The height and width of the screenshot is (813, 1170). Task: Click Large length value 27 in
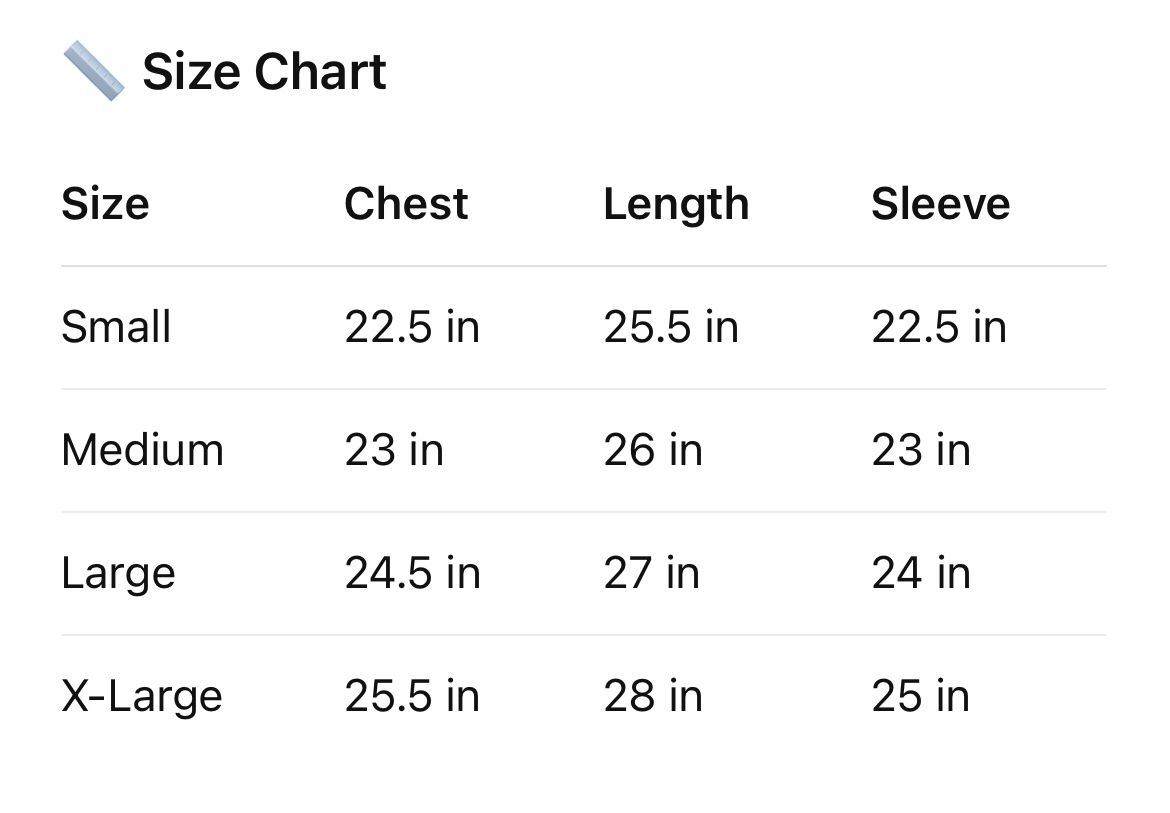click(651, 573)
